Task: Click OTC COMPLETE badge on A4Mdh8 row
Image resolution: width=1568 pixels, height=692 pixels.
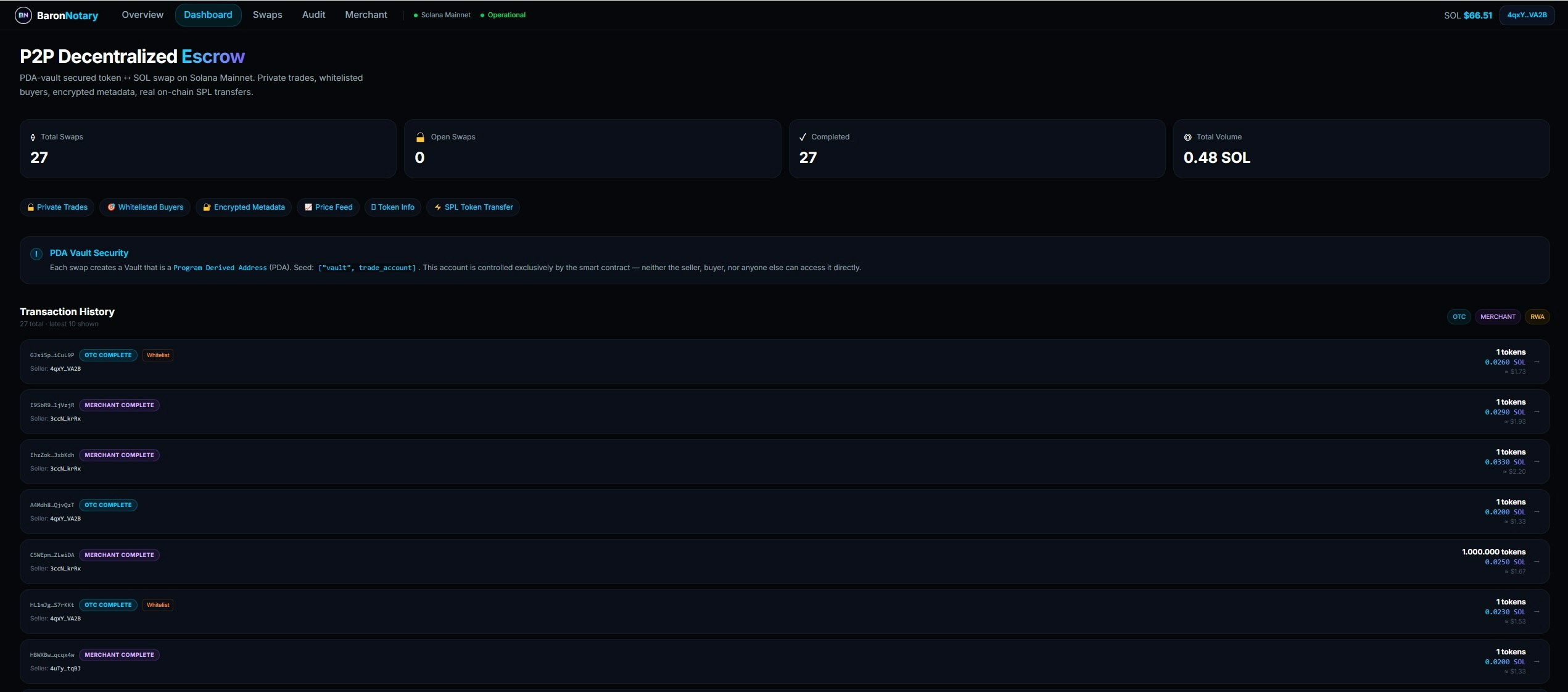Action: (108, 505)
